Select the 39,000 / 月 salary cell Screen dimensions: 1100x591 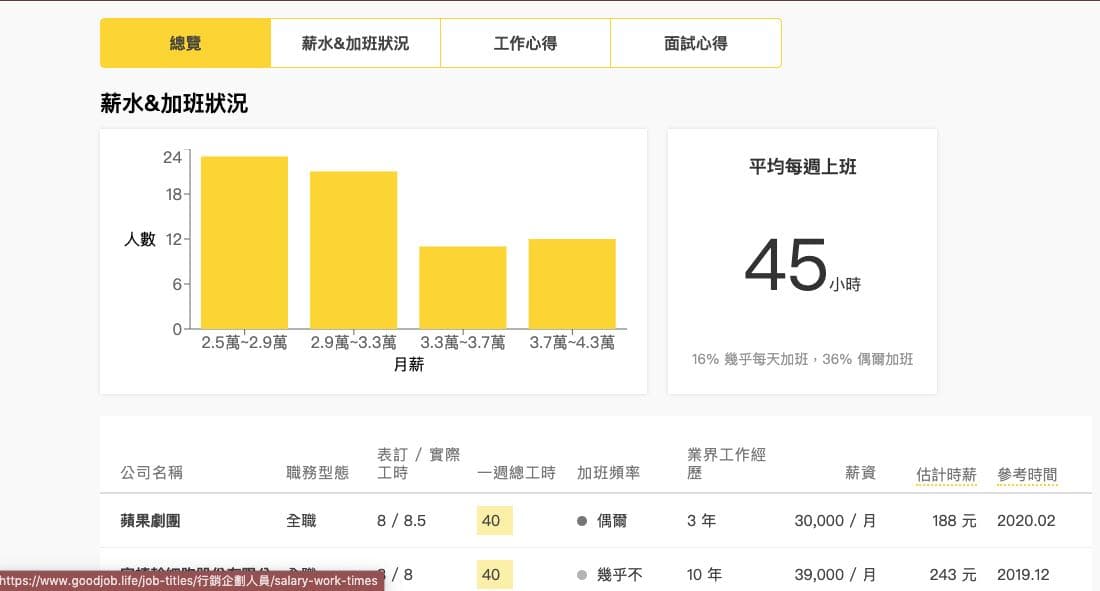[x=835, y=575]
